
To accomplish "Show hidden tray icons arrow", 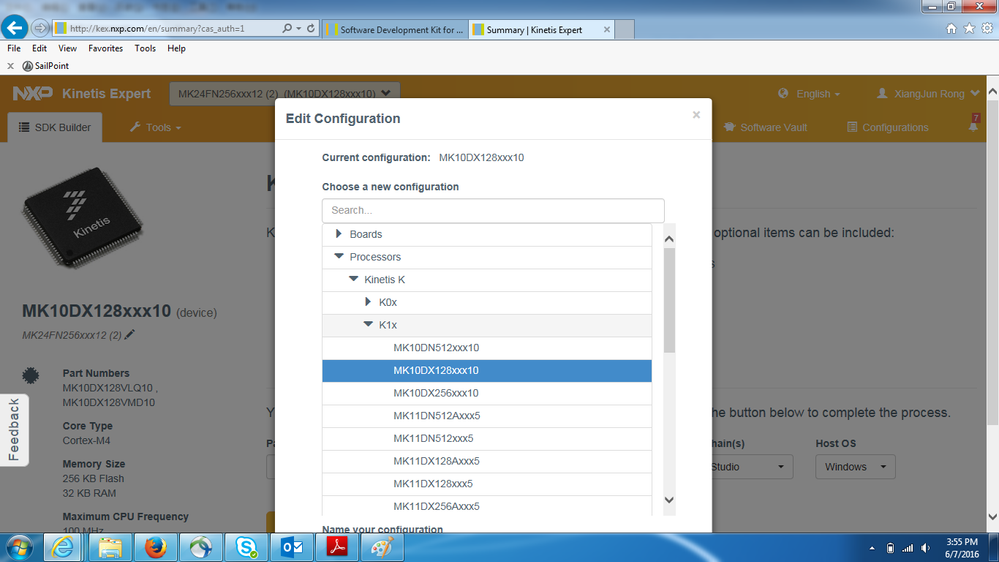I will click(x=872, y=548).
